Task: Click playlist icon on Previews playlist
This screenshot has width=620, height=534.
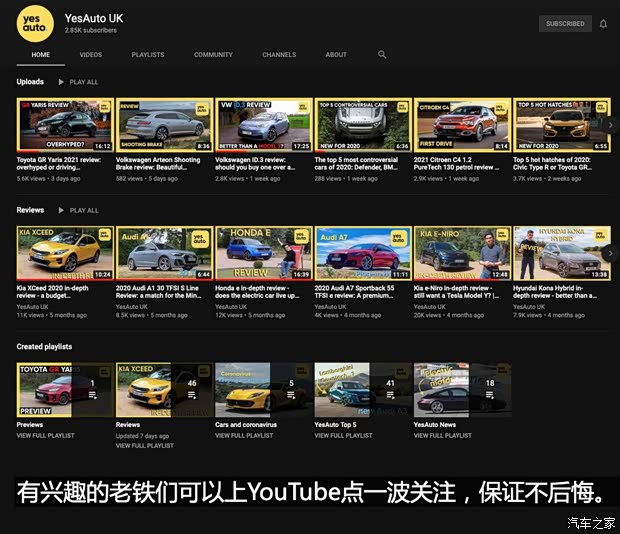Action: (x=93, y=395)
